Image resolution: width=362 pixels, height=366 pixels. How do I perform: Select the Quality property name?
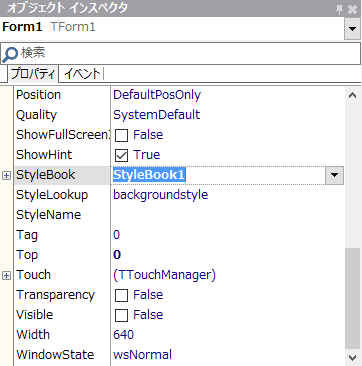coord(36,115)
